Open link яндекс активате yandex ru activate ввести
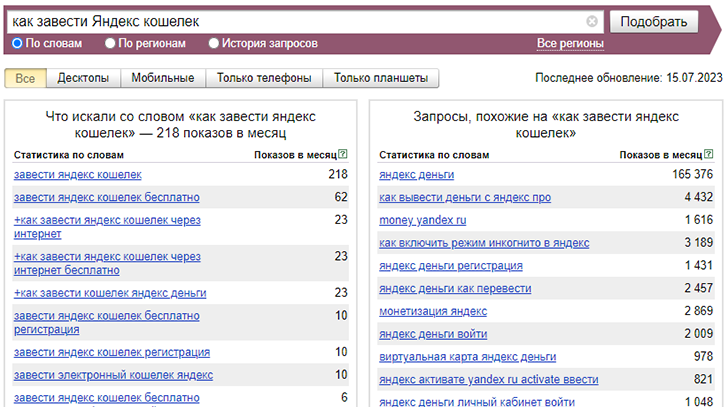728x407 pixels. (x=488, y=379)
